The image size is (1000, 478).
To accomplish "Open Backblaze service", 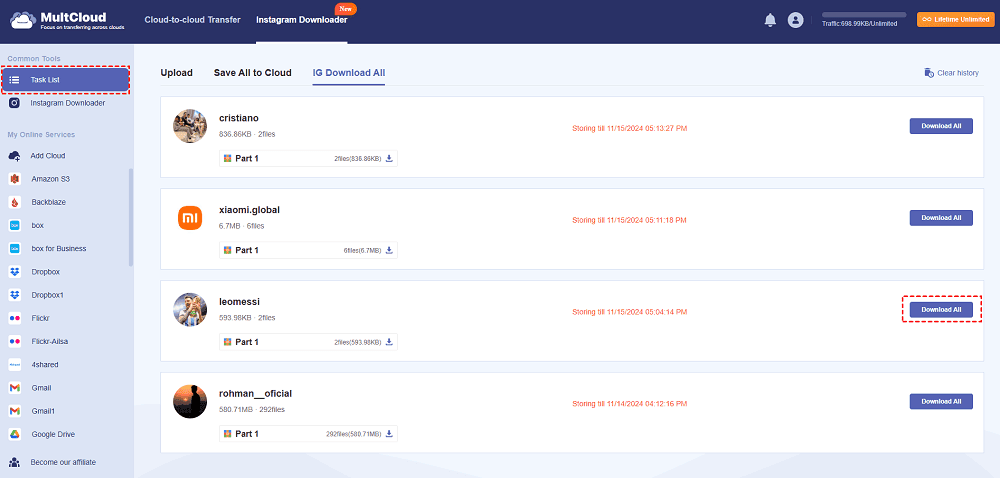I will tap(49, 202).
